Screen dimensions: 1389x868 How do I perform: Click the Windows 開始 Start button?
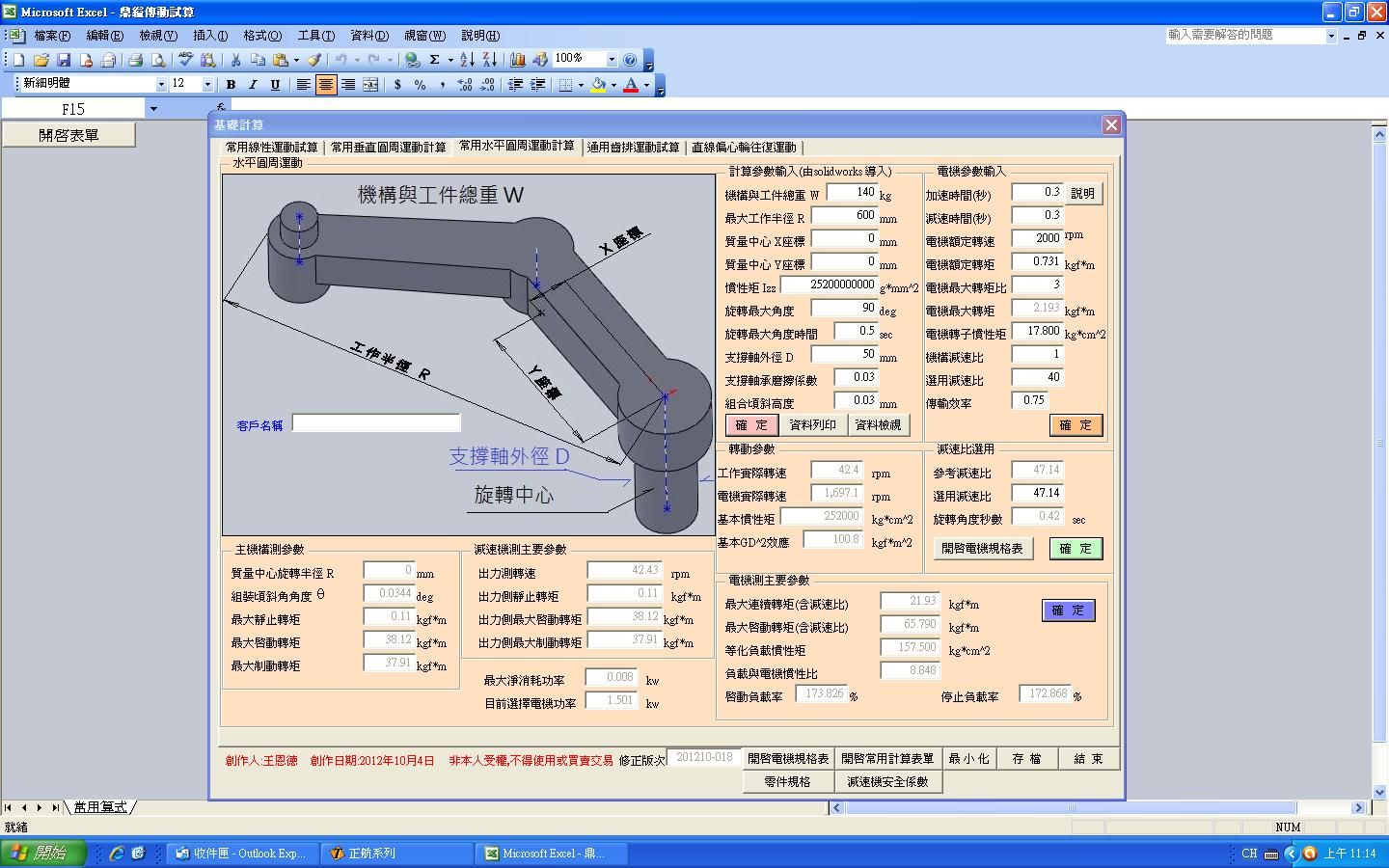click(x=43, y=853)
